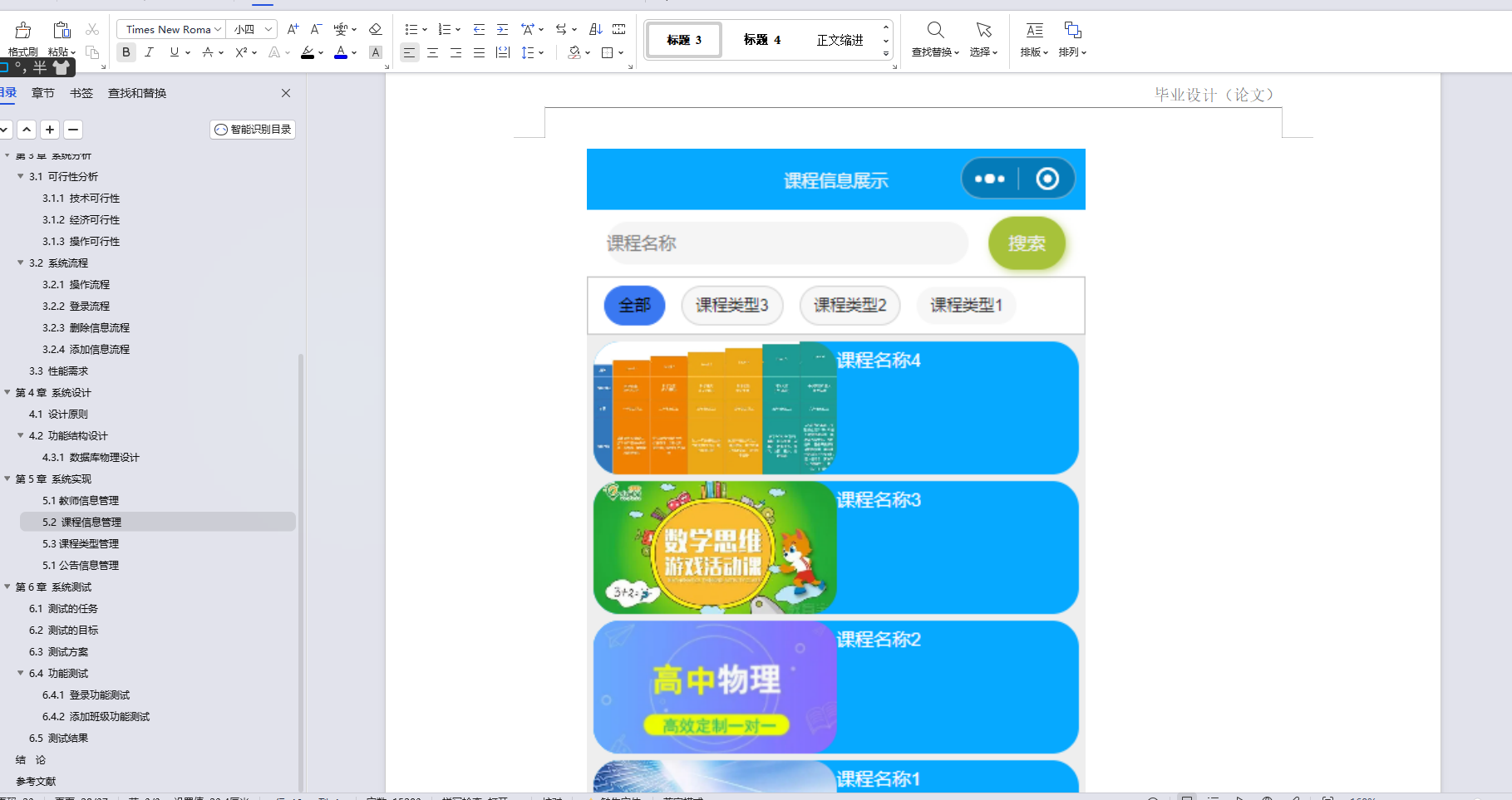Click the superscript X² icon
Viewport: 1512px width, 800px height.
point(239,52)
